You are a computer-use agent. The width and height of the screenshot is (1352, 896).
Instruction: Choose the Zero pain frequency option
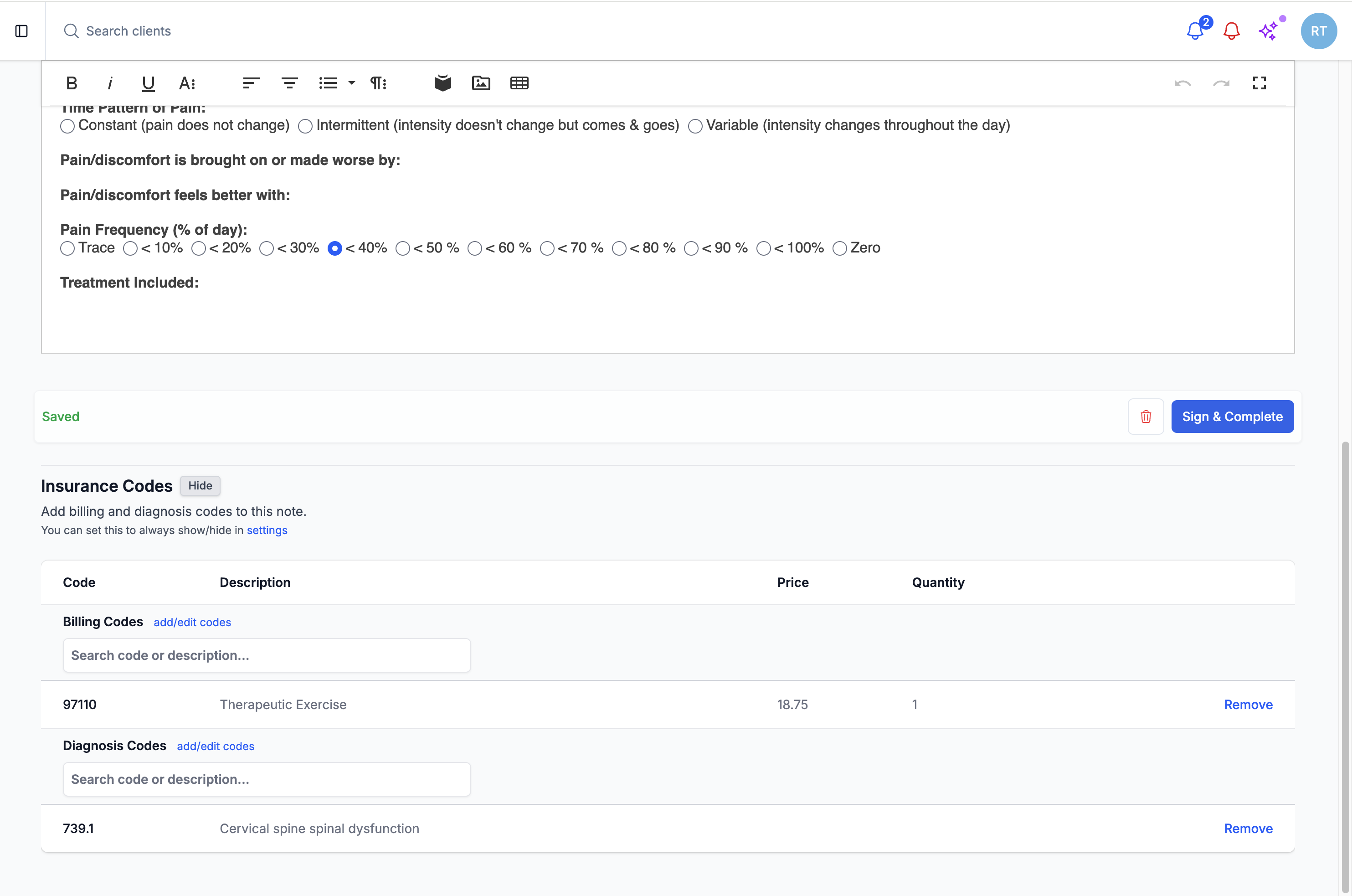[x=839, y=248]
